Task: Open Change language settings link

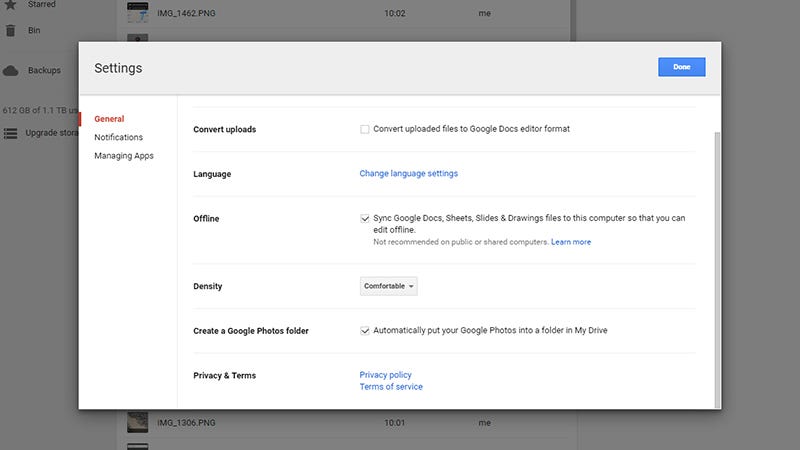Action: pyautogui.click(x=408, y=173)
